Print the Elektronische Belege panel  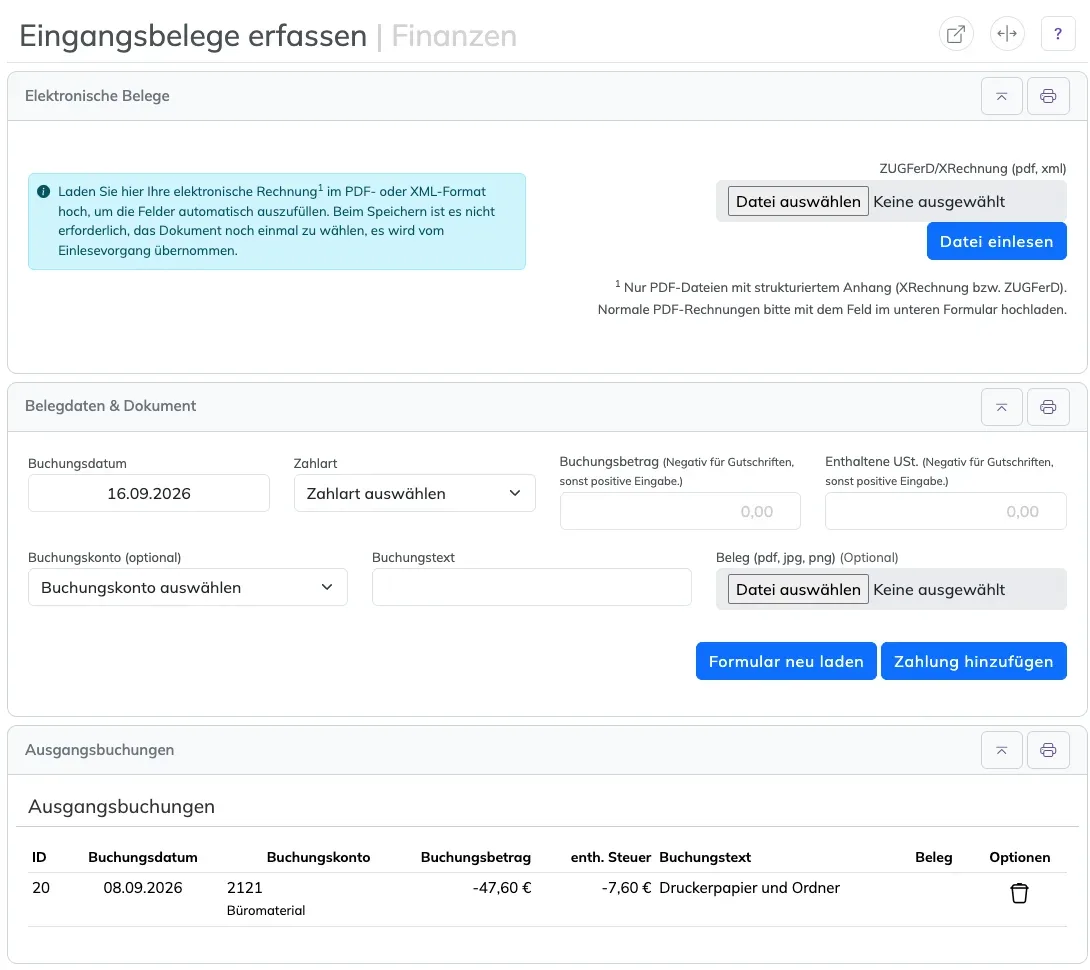coord(1048,96)
